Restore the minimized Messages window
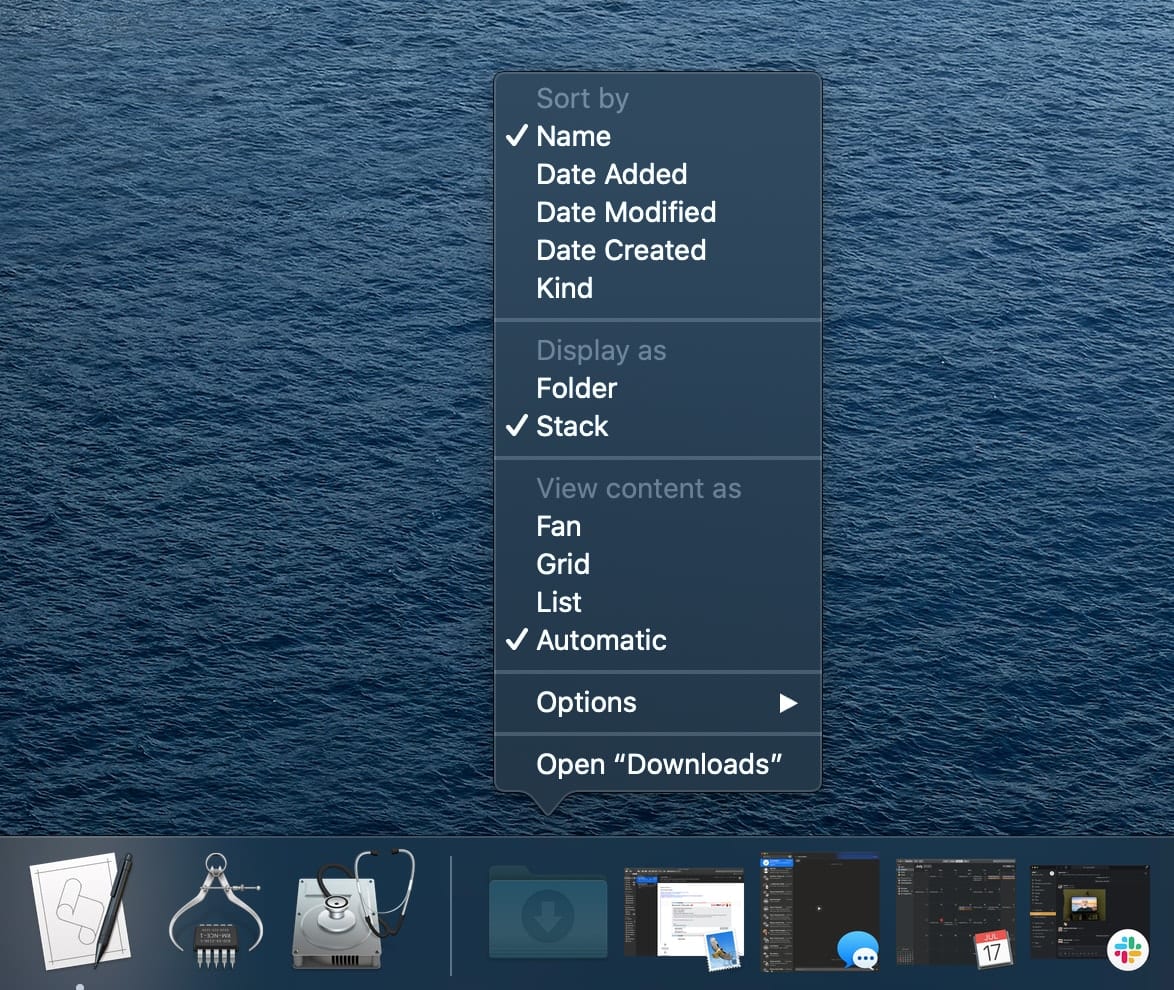1174x990 pixels. pos(819,912)
